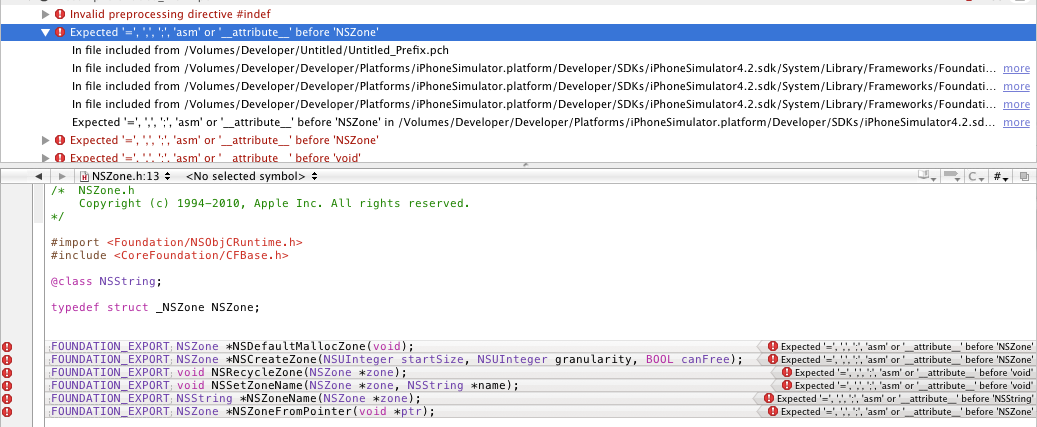Open the bookmarks pop-up menu icon
This screenshot has width=1037, height=427.
927,176
